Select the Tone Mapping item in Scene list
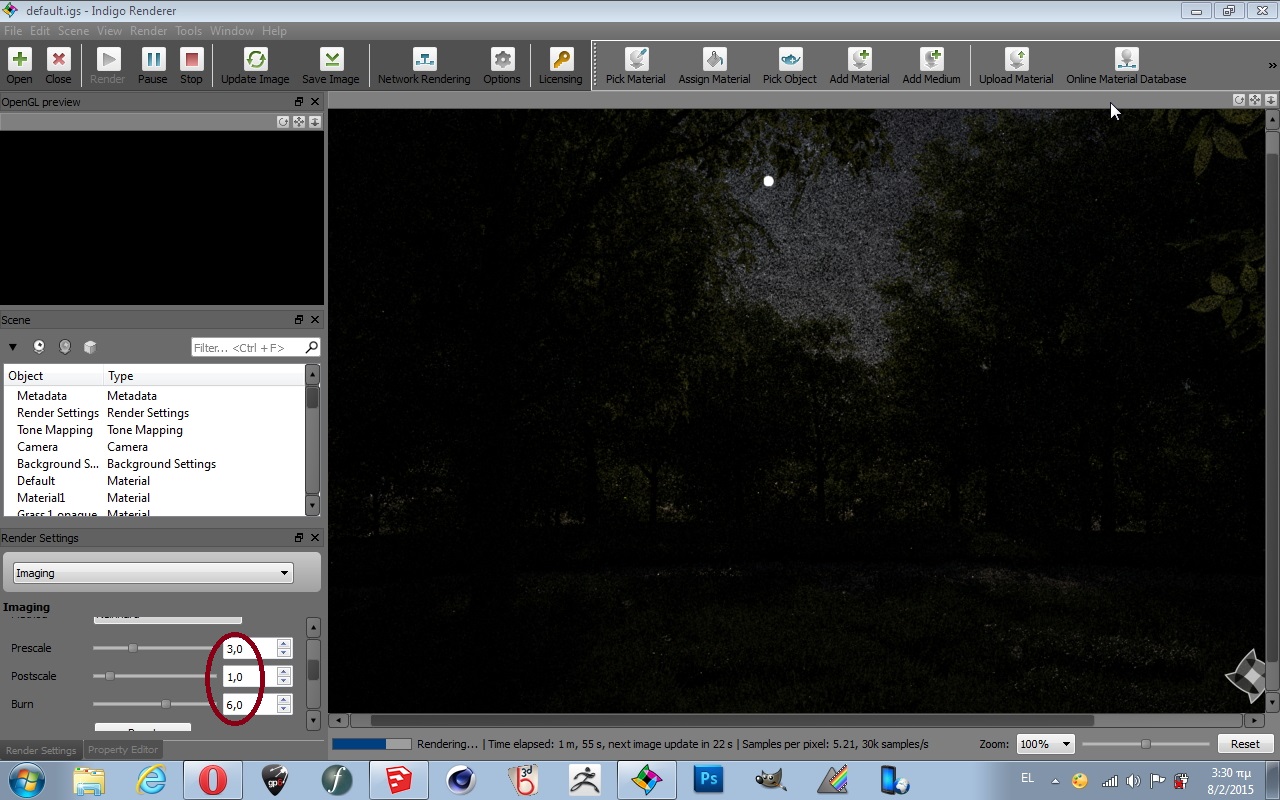This screenshot has height=800, width=1280. 55,430
